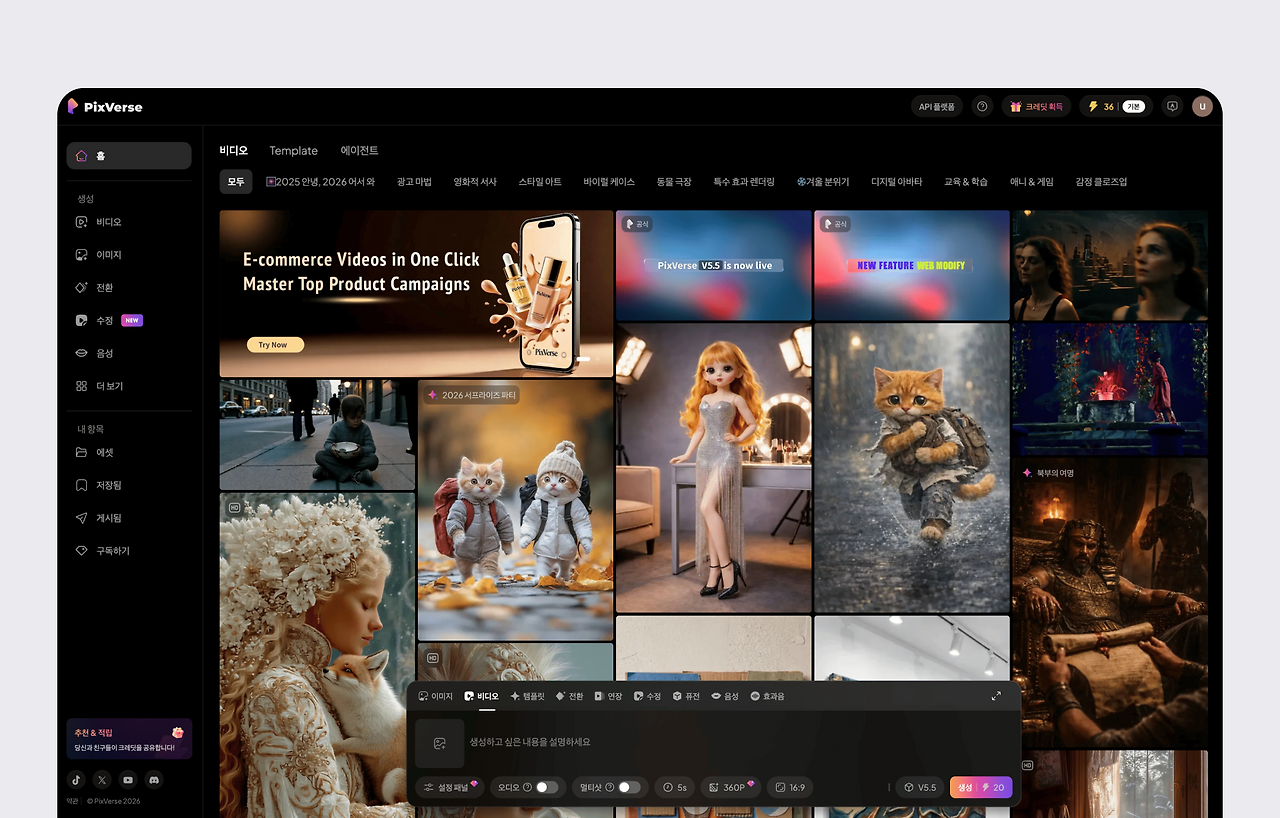Filter by 디지털 아바타 category
Image resolution: width=1280 pixels, height=818 pixels.
[x=897, y=182]
